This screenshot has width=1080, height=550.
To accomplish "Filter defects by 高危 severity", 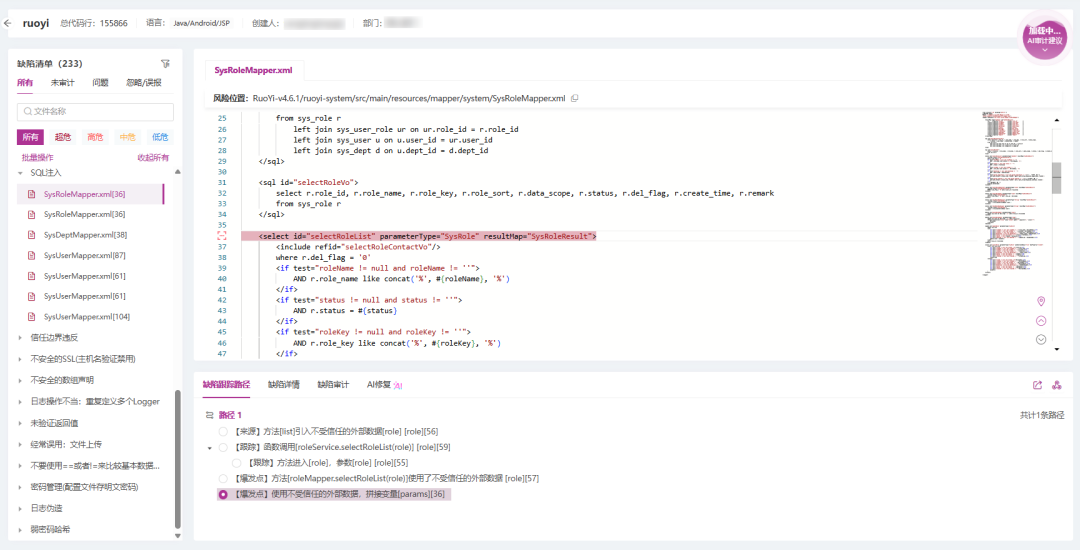I will [95, 137].
